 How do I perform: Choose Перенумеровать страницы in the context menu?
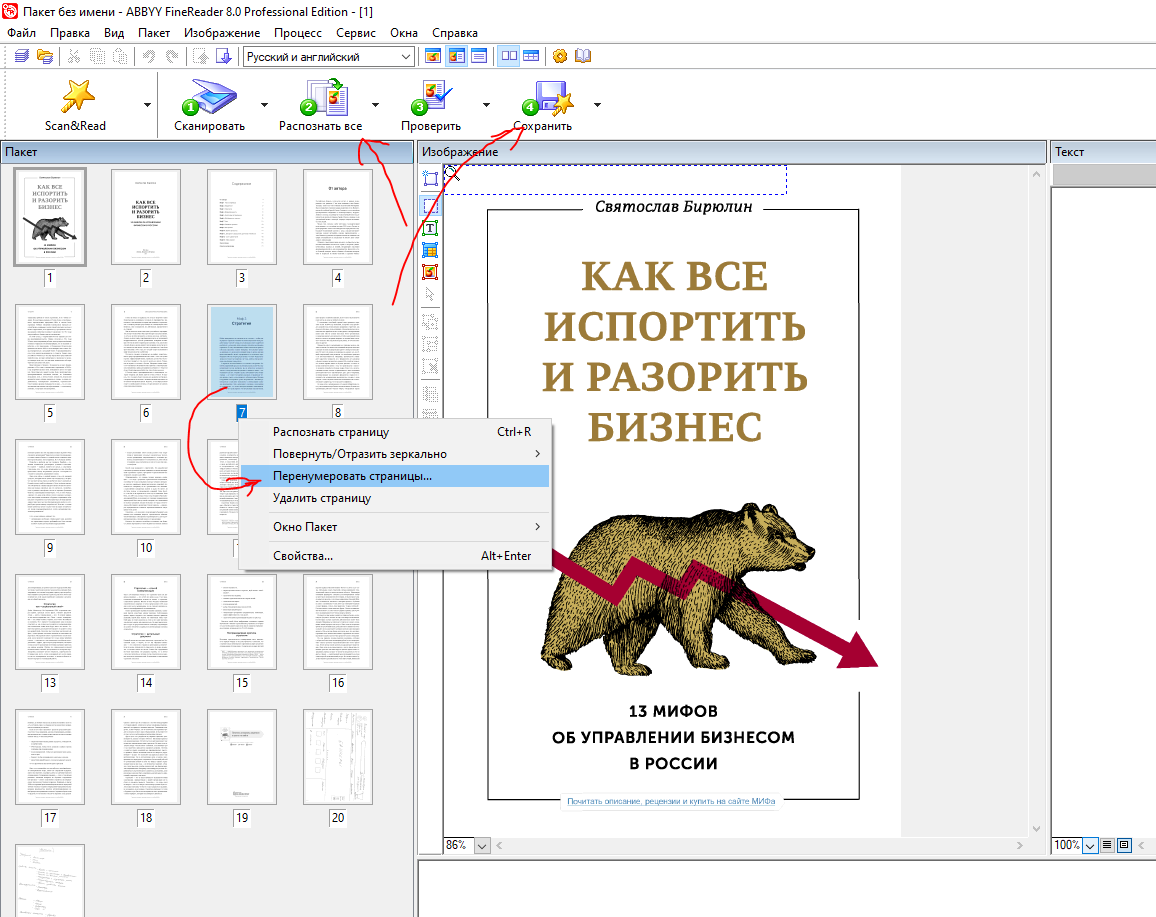click(352, 476)
